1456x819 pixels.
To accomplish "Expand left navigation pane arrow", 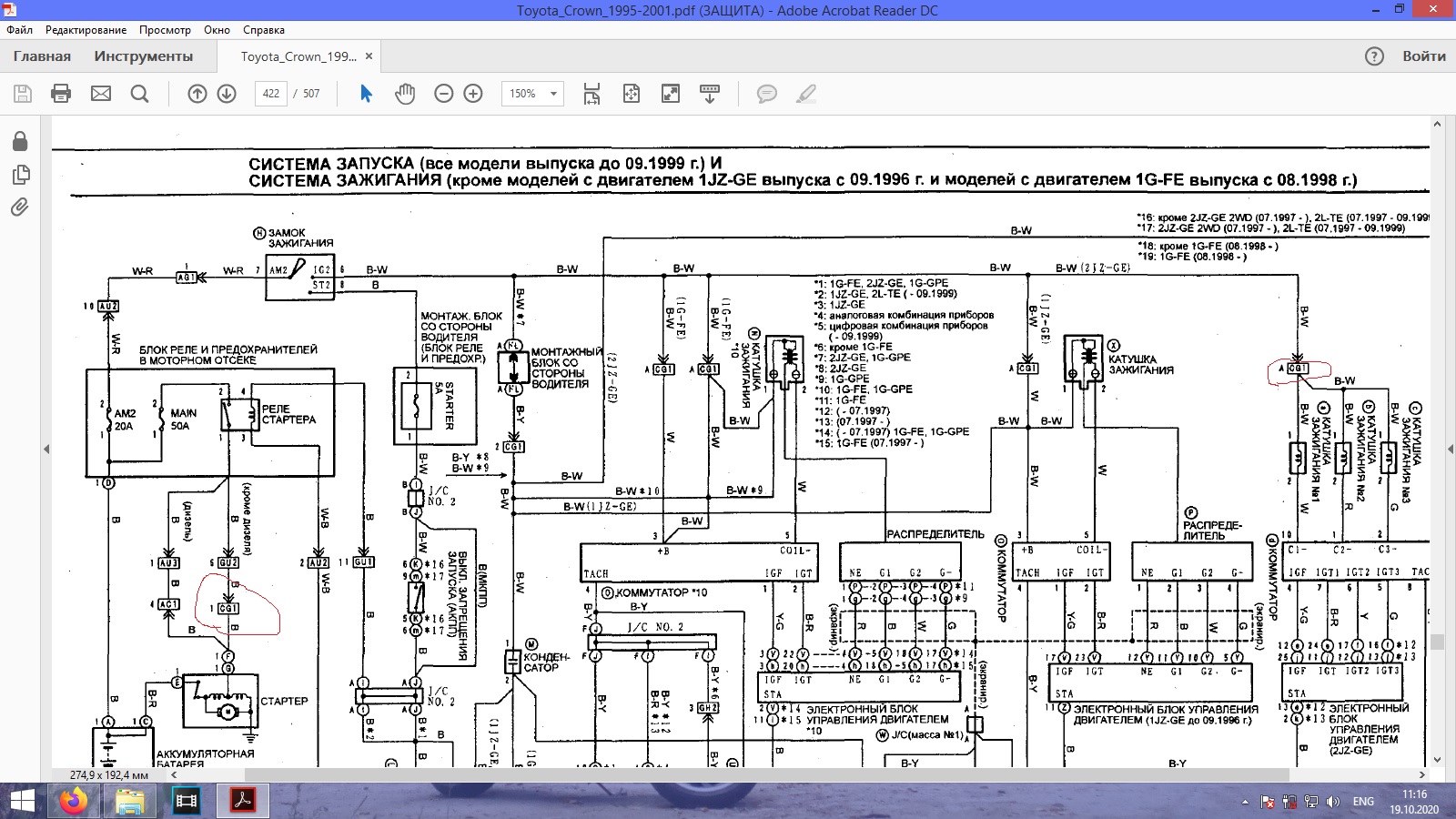I will tap(46, 449).
